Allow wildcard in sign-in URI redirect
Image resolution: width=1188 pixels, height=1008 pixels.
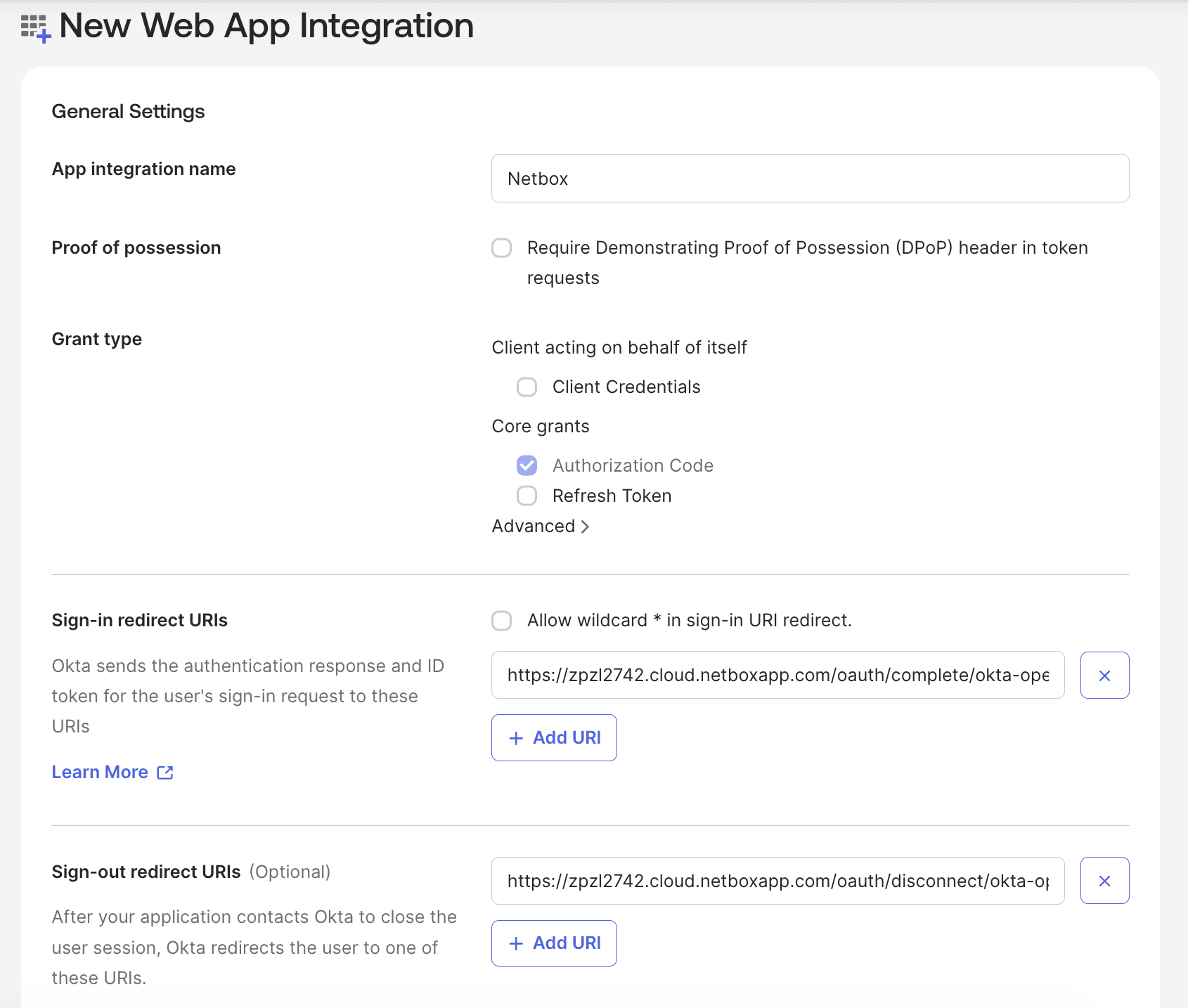click(x=501, y=621)
